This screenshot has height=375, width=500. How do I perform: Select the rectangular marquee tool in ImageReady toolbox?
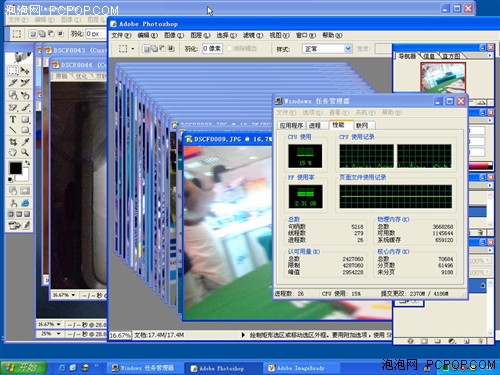(13, 70)
